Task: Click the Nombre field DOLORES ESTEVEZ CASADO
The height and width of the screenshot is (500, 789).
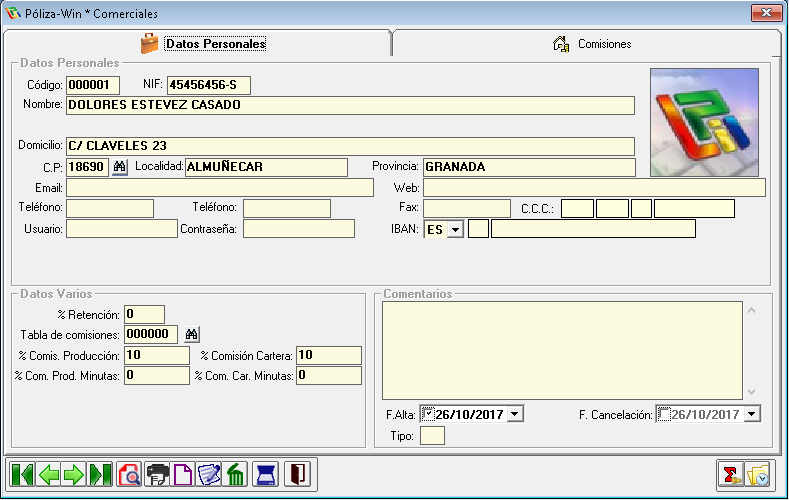Action: (x=350, y=105)
